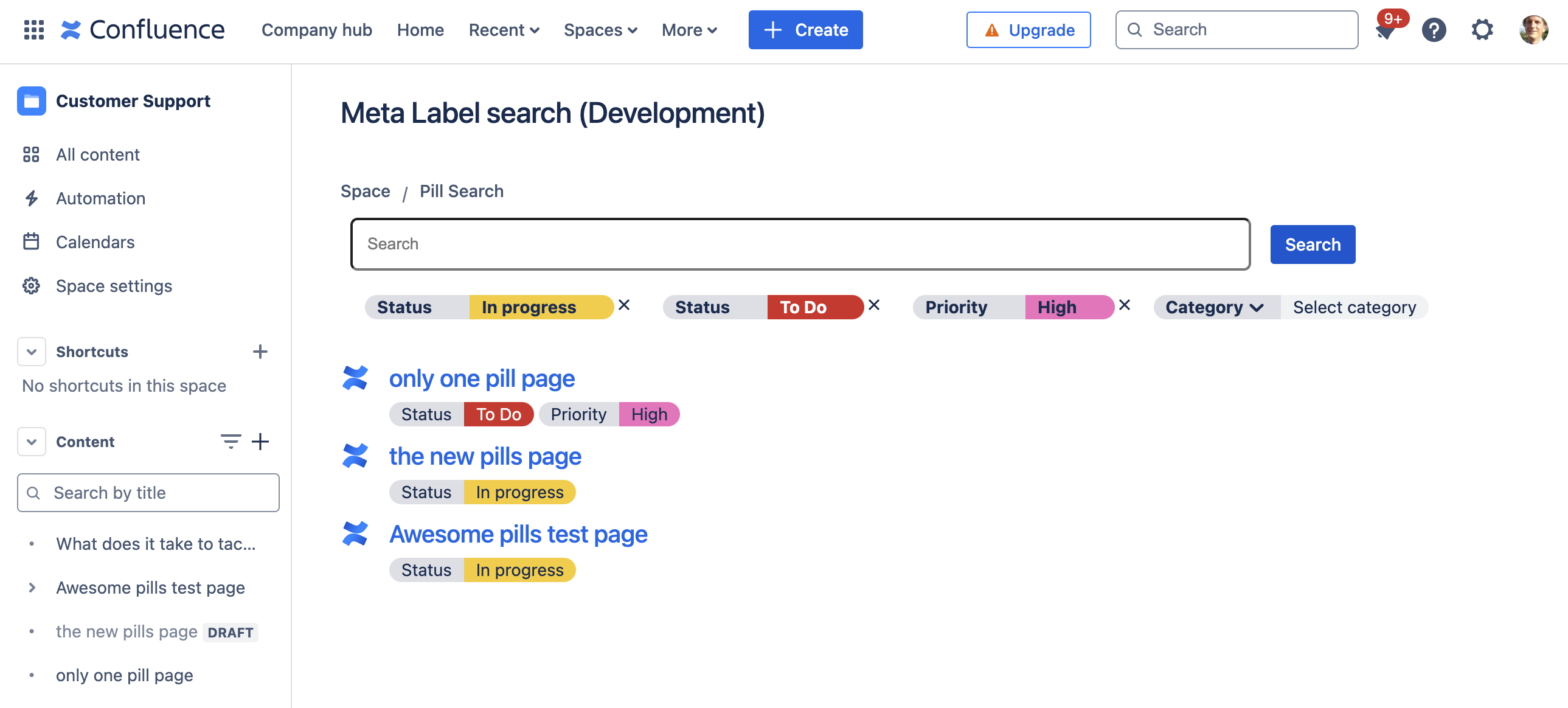The width and height of the screenshot is (1568, 708).
Task: Open the Spaces menu
Action: (600, 29)
